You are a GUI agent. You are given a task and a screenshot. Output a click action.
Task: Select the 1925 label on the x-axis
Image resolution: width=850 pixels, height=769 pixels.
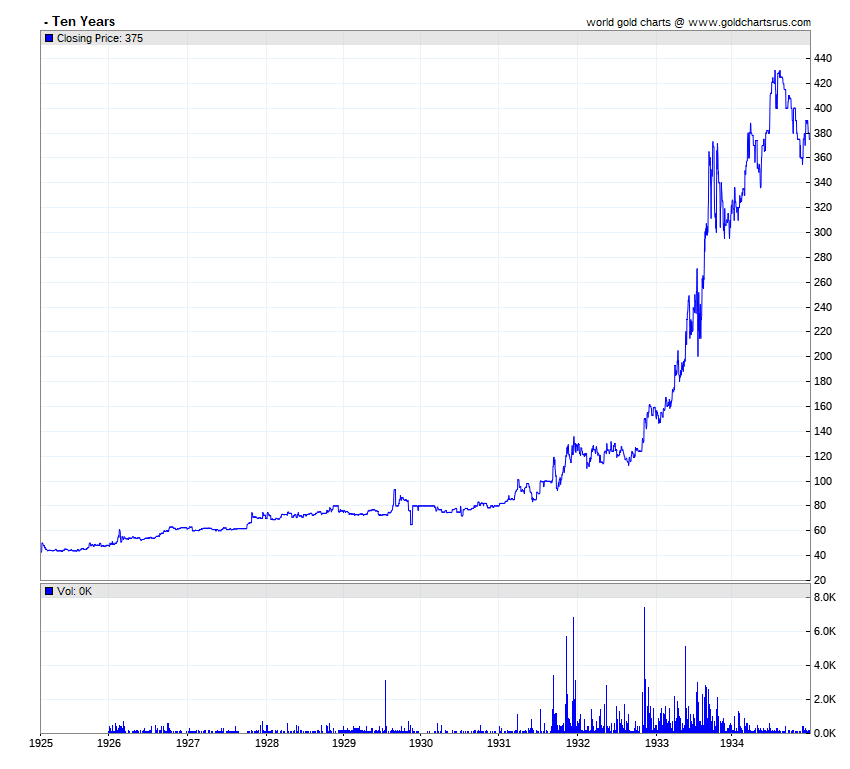[x=41, y=744]
